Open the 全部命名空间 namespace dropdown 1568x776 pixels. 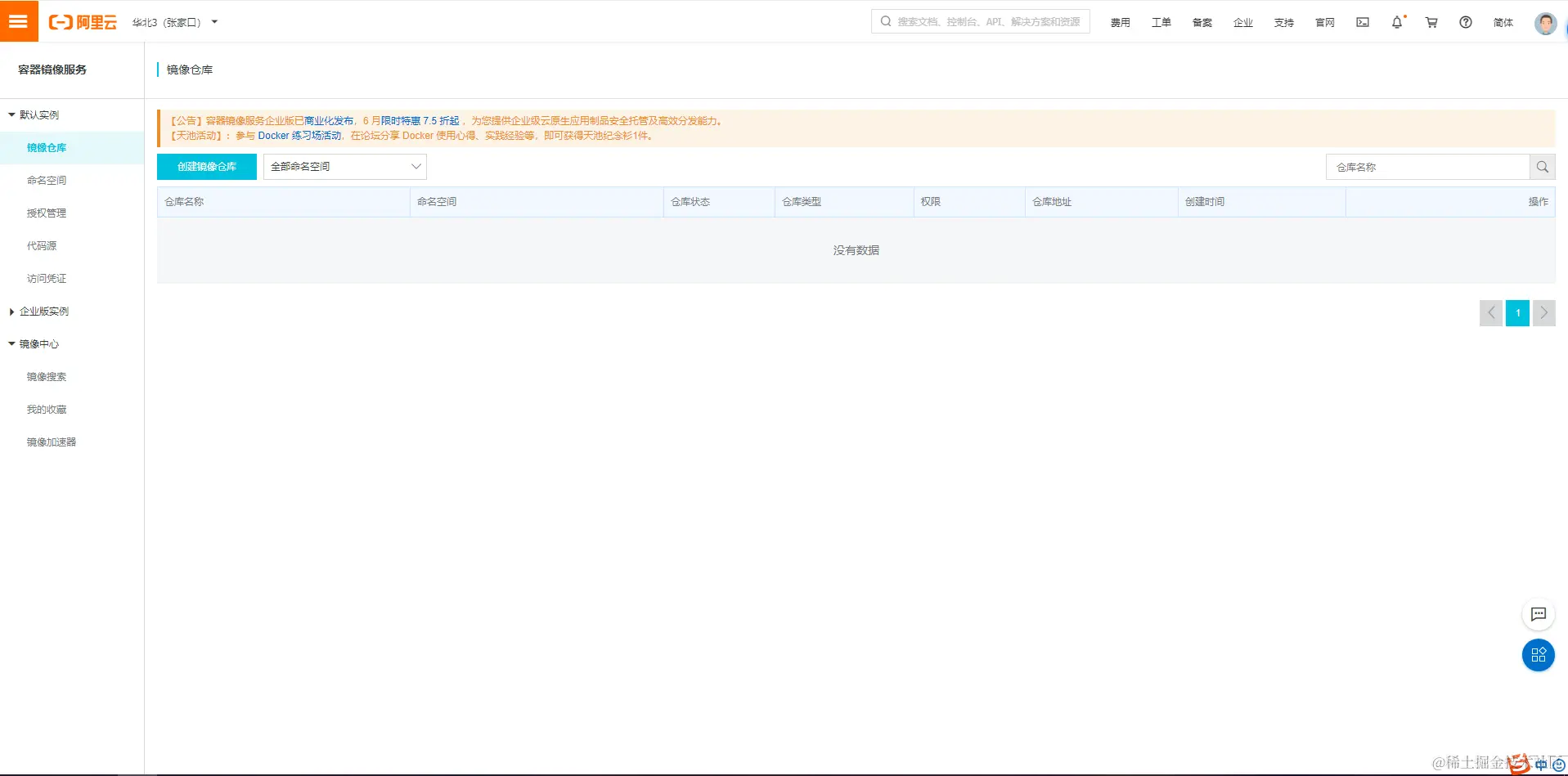tap(345, 167)
